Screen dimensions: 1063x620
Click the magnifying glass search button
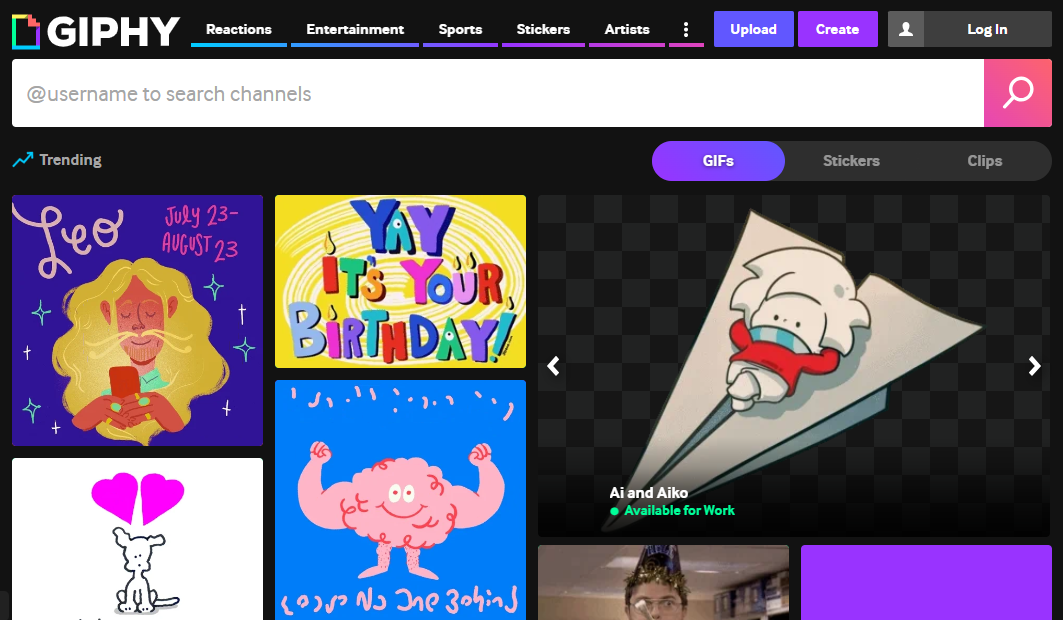(x=1017, y=93)
